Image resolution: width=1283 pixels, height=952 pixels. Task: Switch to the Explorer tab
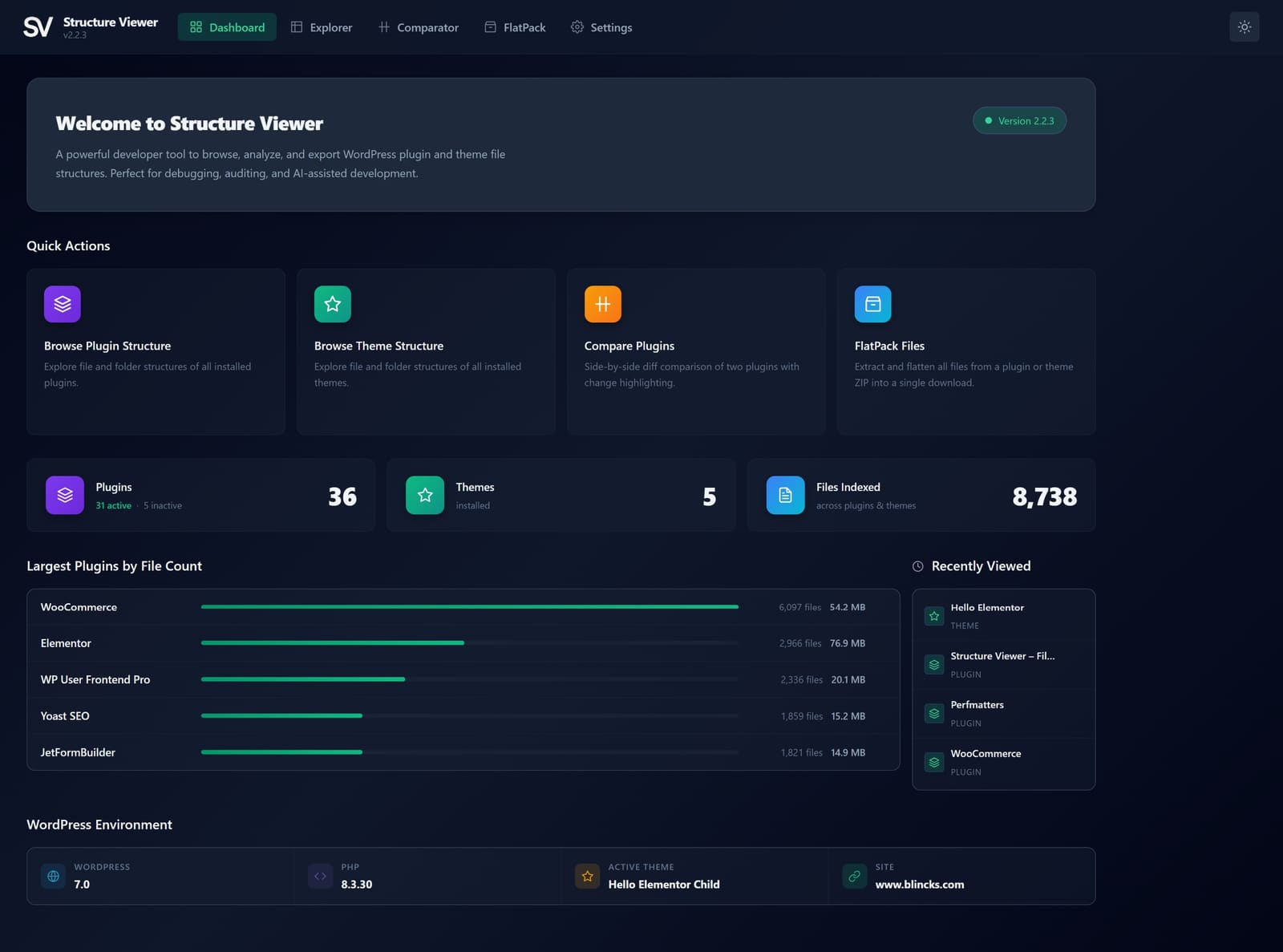322,27
